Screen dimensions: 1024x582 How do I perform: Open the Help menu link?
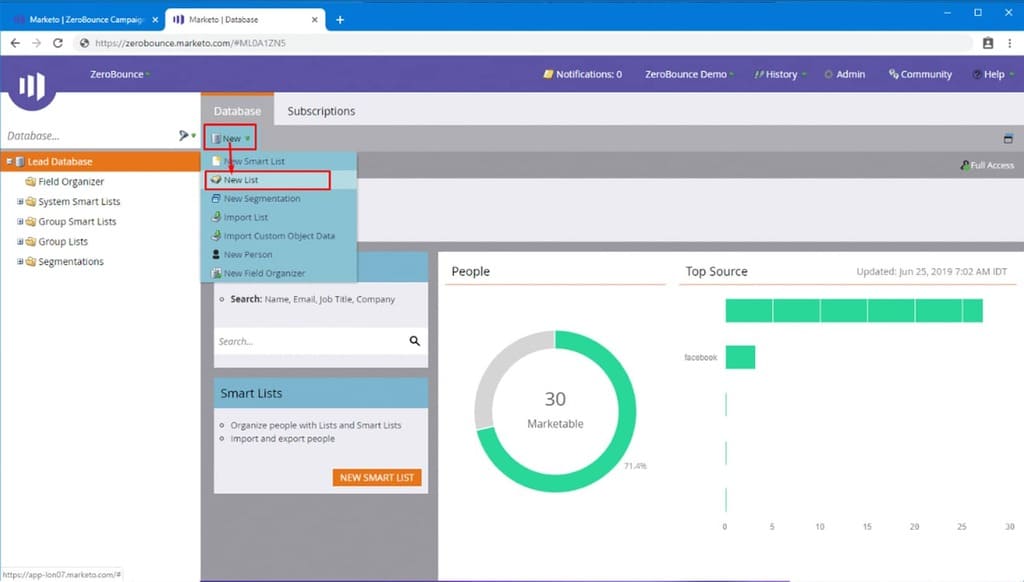click(993, 74)
